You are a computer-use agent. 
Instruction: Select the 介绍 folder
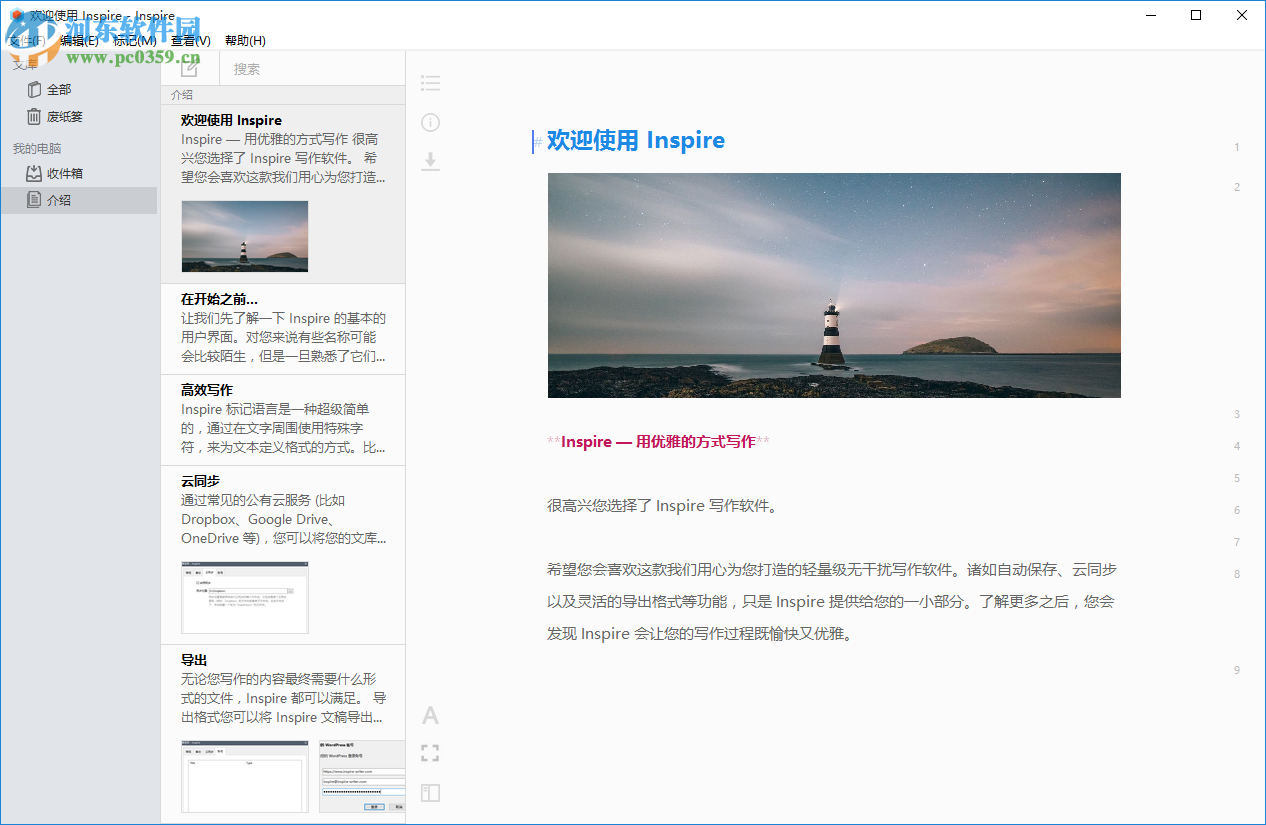point(79,200)
